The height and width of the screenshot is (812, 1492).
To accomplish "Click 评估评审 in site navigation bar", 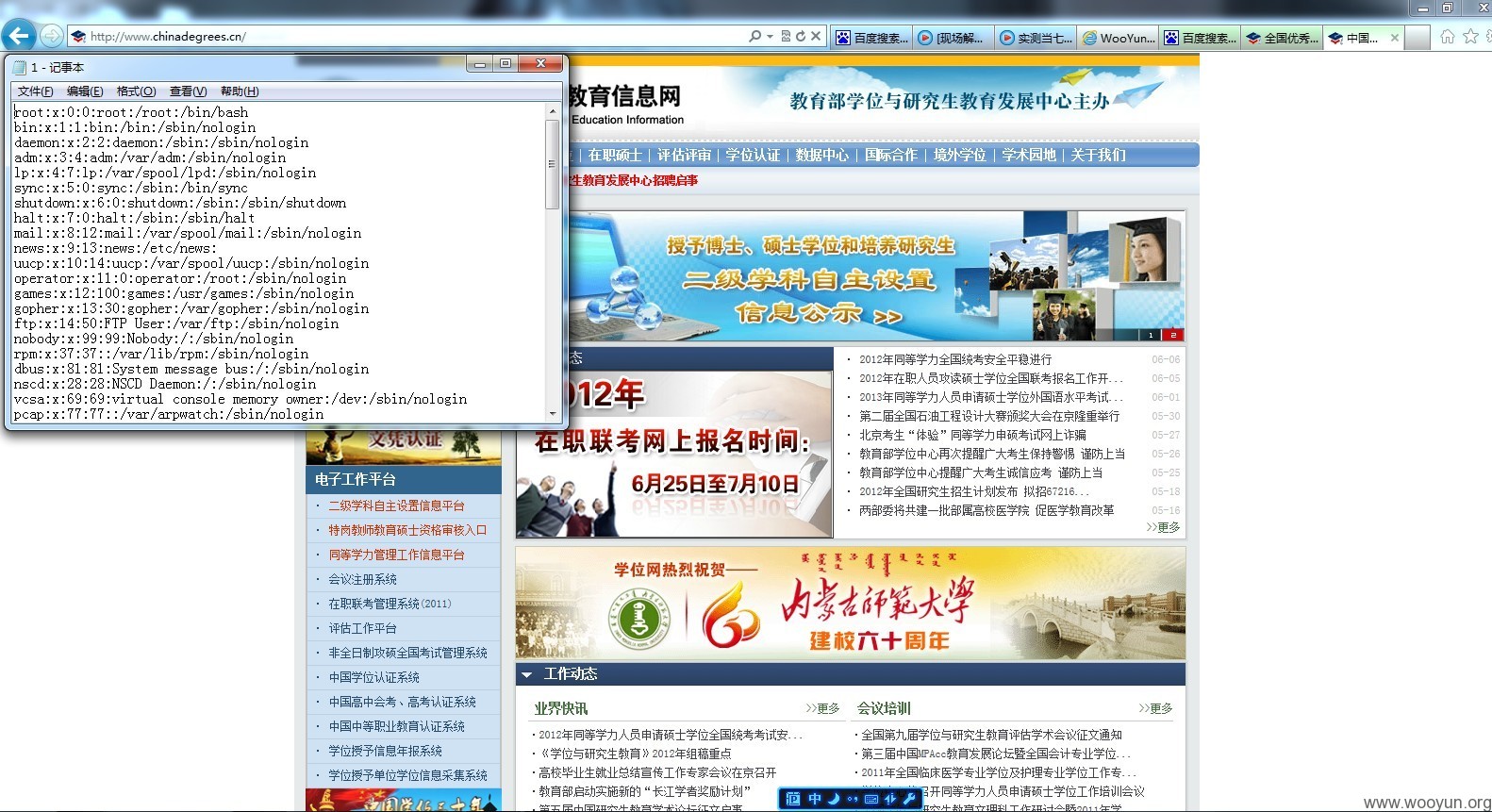I will pos(684,155).
